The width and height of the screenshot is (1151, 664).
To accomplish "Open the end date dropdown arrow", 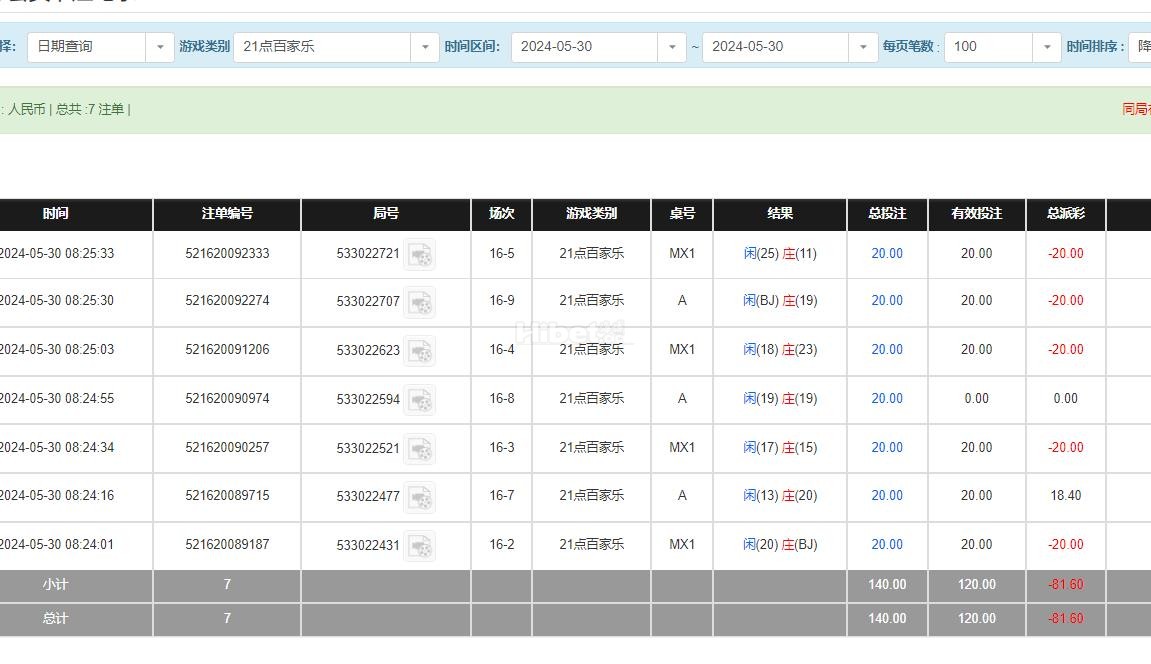I will tap(863, 47).
